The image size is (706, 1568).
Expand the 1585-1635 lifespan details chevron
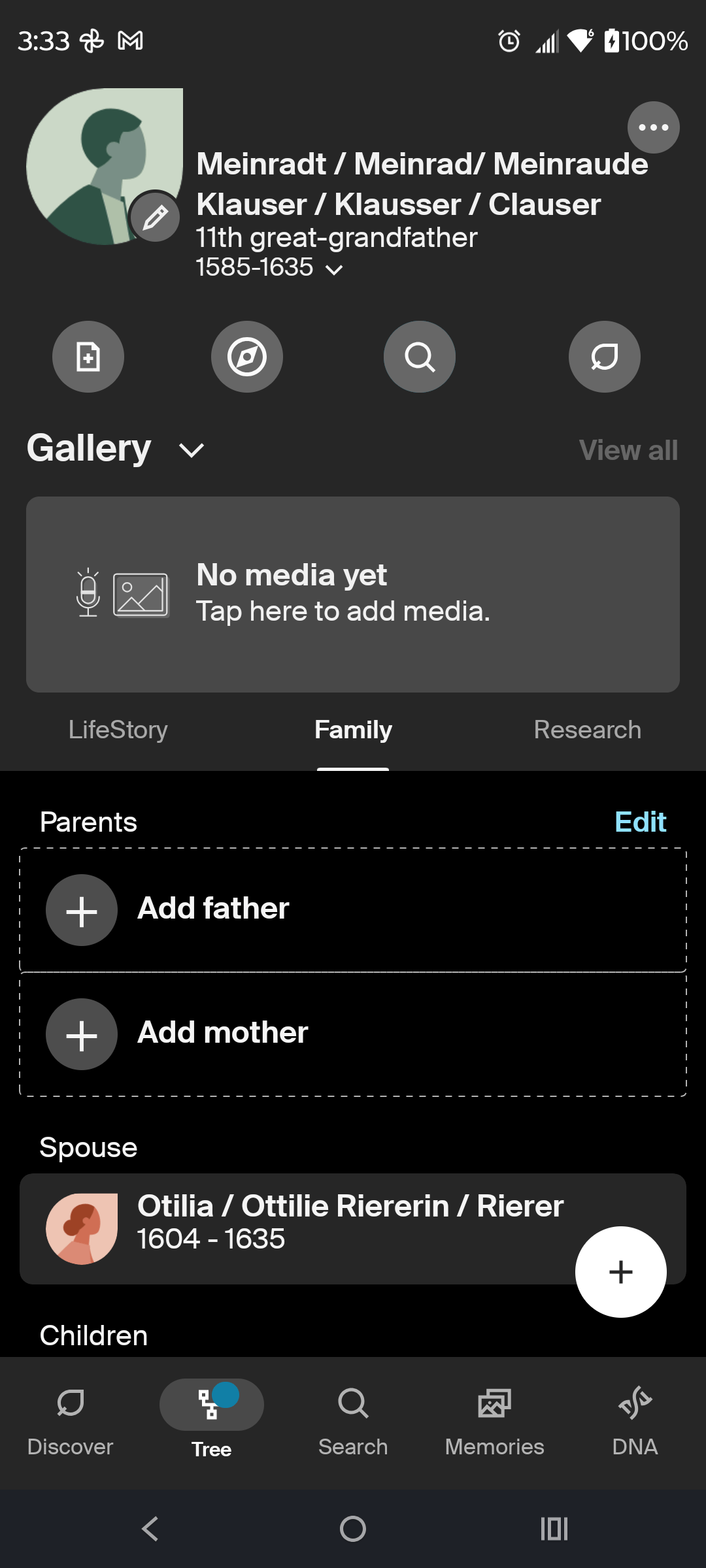(334, 269)
